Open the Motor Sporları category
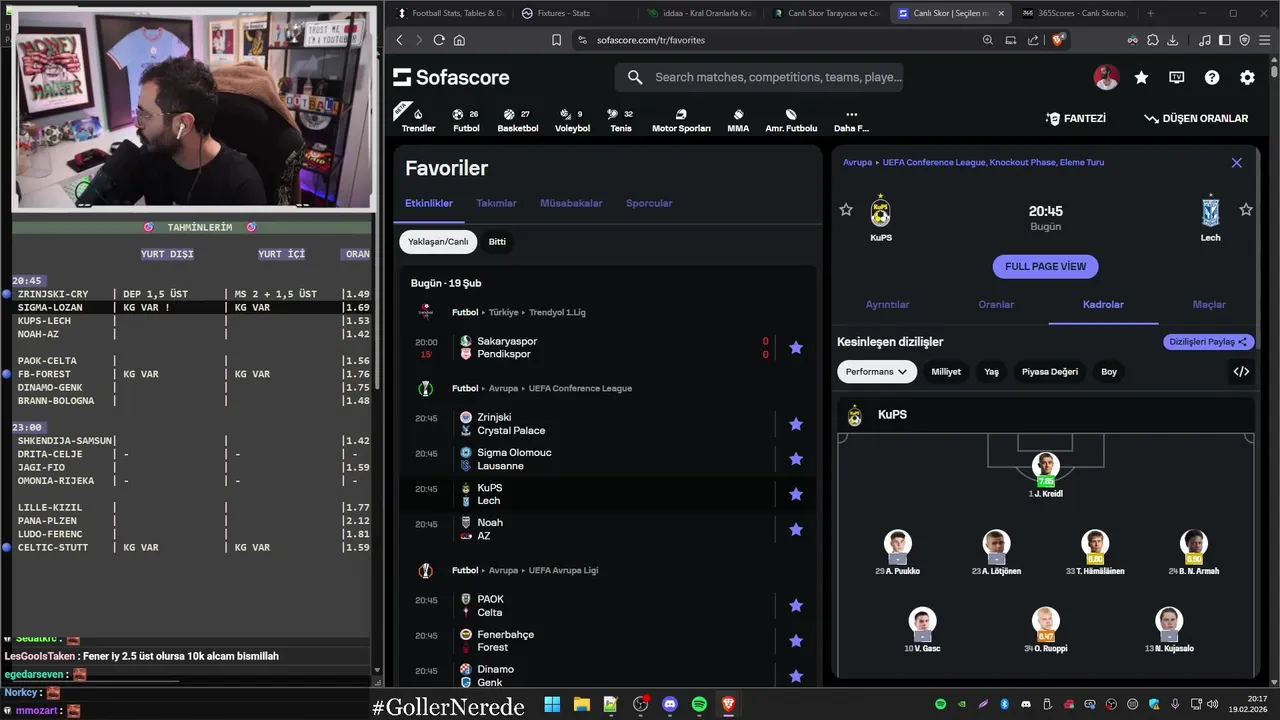Viewport: 1280px width, 720px height. (681, 120)
